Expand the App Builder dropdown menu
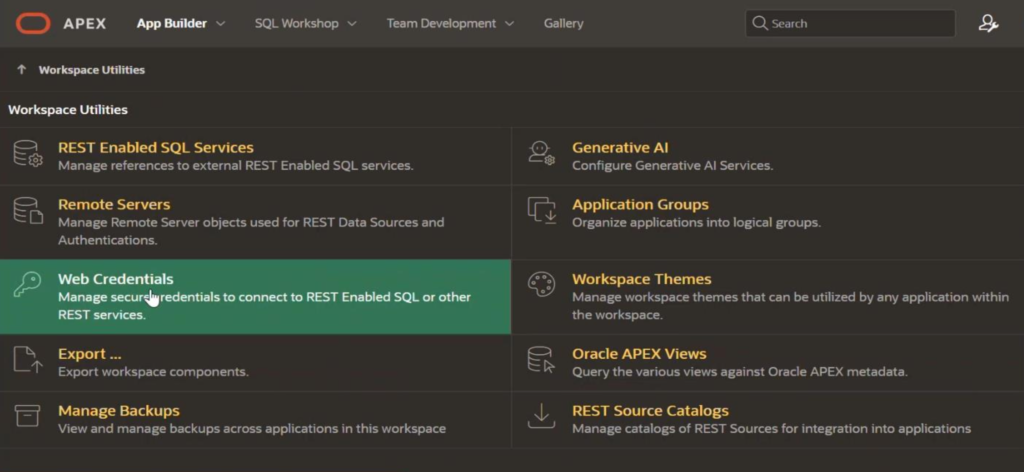The image size is (1024, 472). pyautogui.click(x=220, y=23)
